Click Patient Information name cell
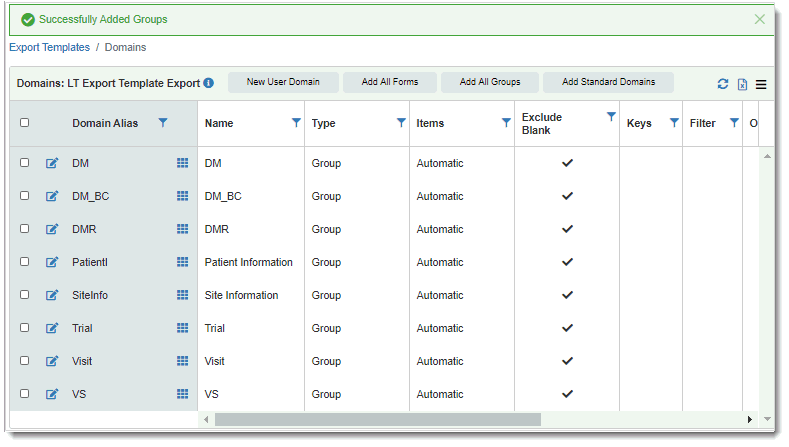The height and width of the screenshot is (447, 789). (249, 262)
